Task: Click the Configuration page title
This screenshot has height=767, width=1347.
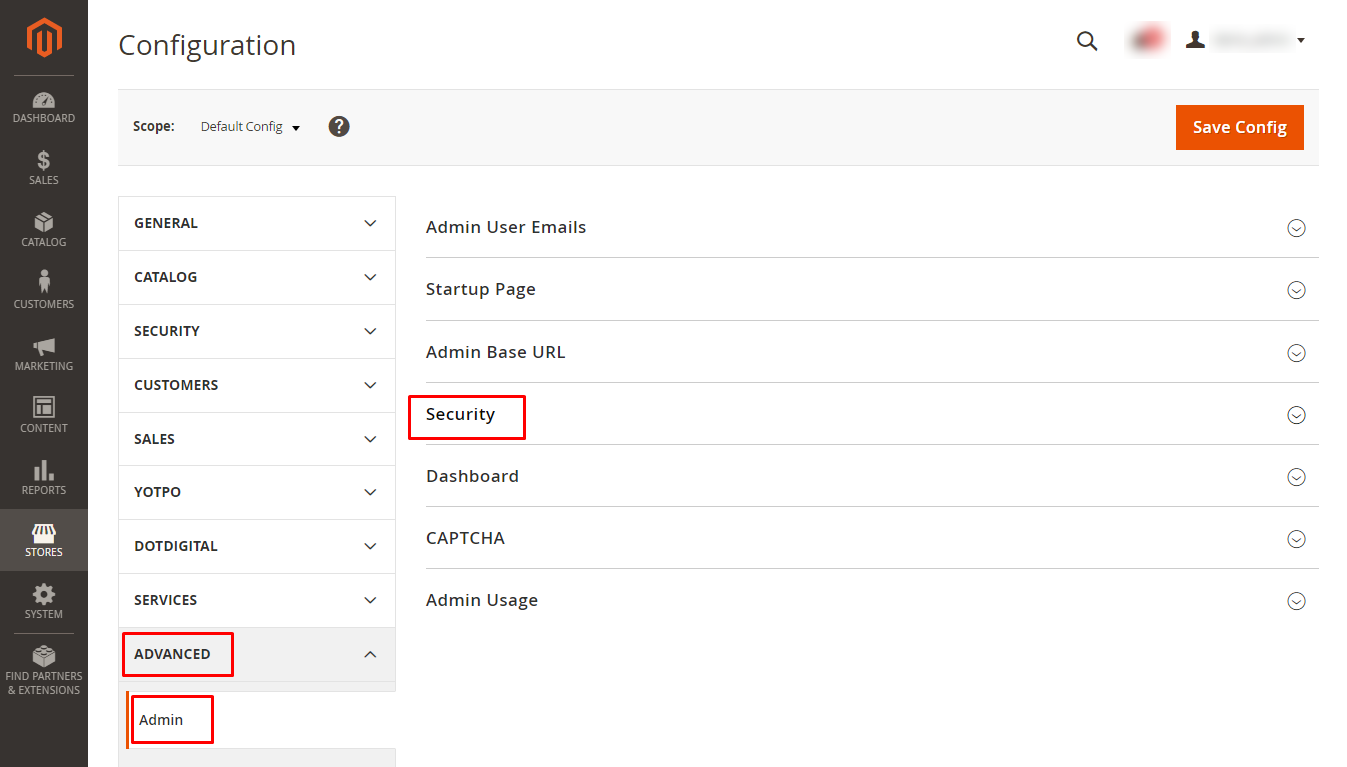Action: (207, 46)
